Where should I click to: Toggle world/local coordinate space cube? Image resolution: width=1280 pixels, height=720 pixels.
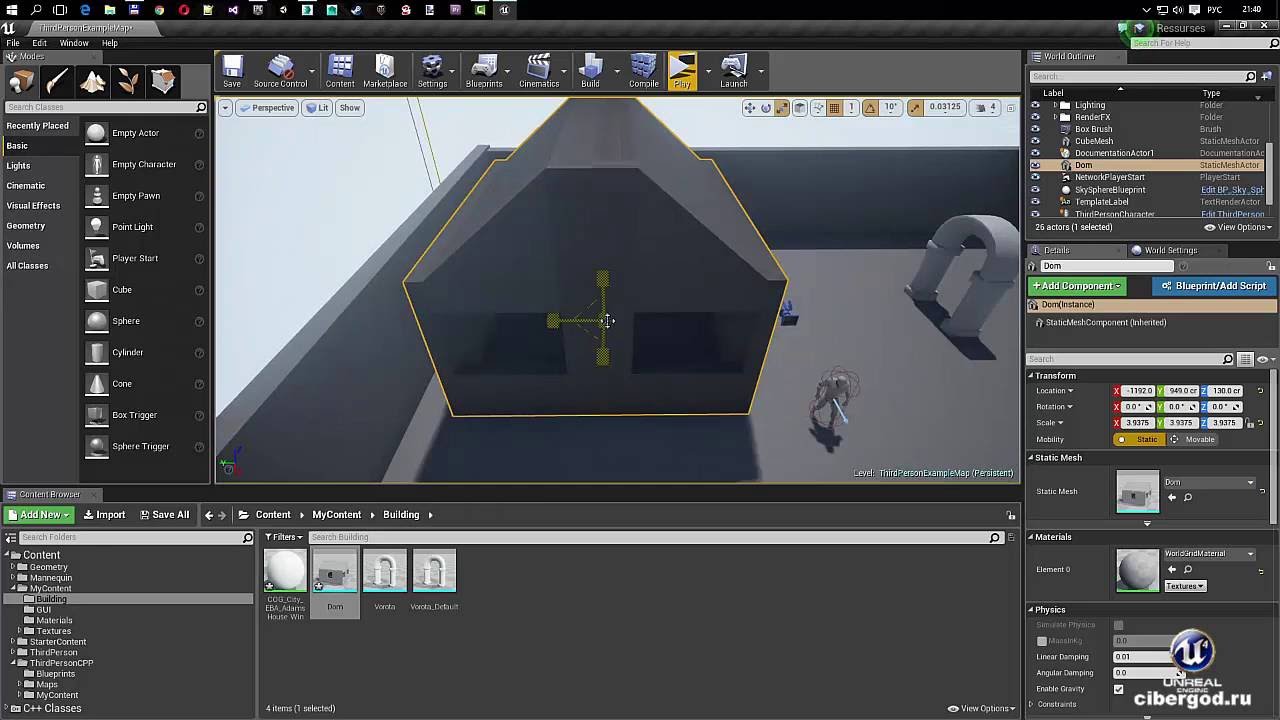pos(799,108)
